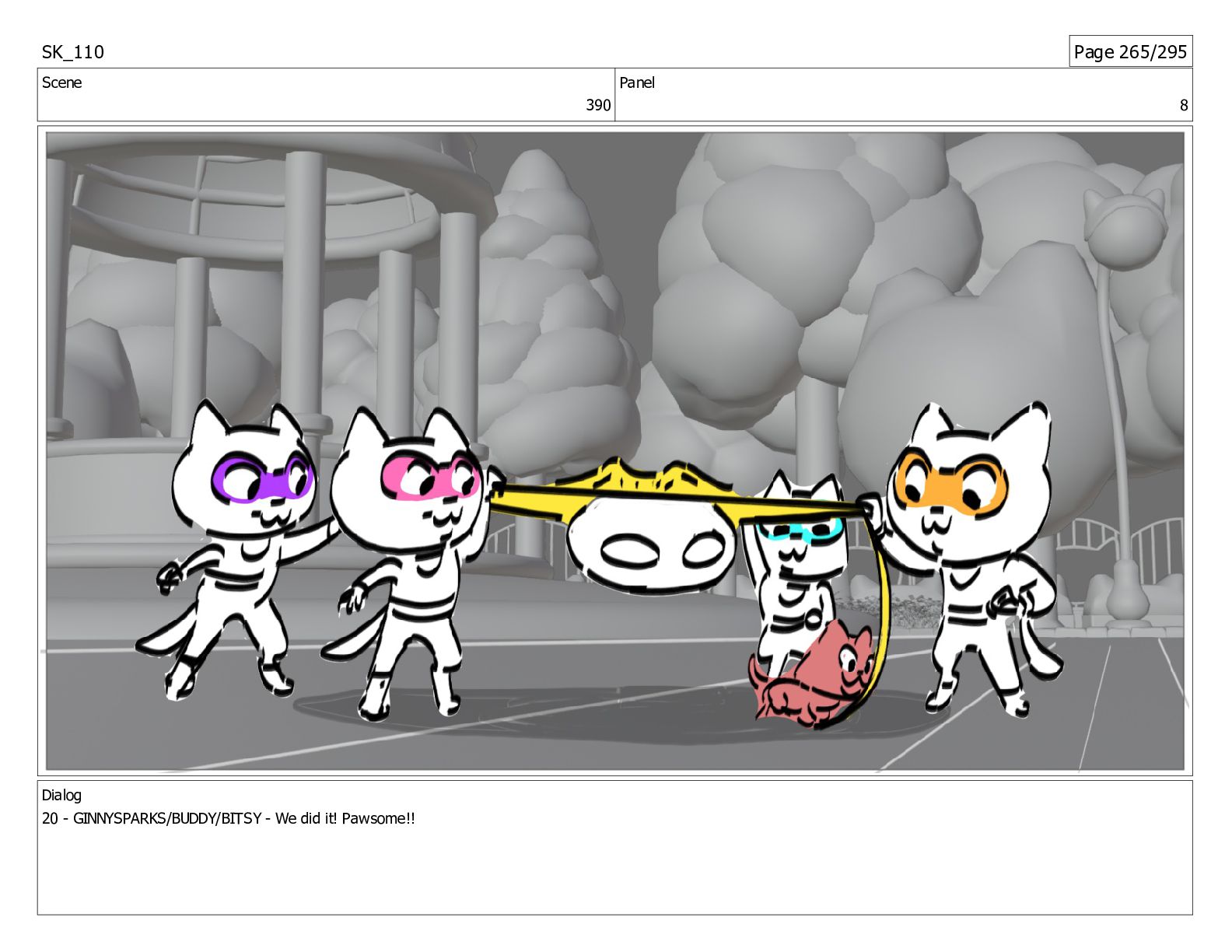Click the storyboard panel image
This screenshot has width=1232, height=952.
tap(615, 451)
